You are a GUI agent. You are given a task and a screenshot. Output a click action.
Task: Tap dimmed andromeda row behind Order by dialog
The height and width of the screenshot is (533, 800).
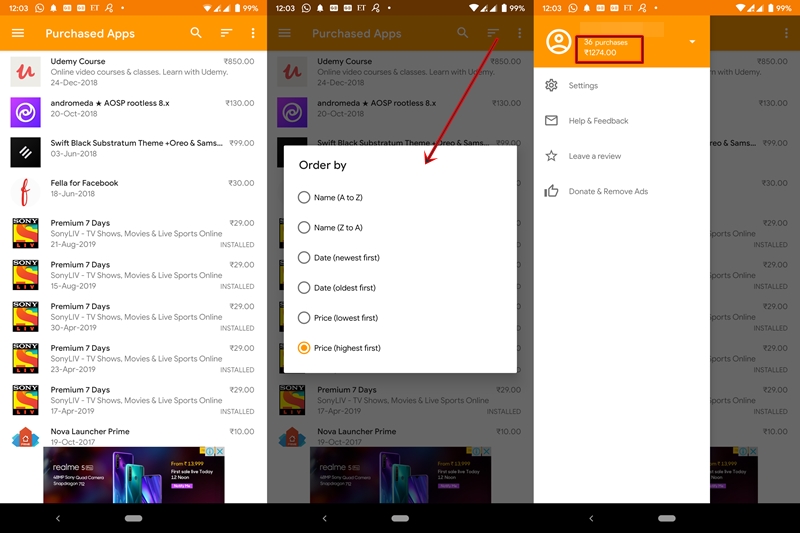pos(400,112)
